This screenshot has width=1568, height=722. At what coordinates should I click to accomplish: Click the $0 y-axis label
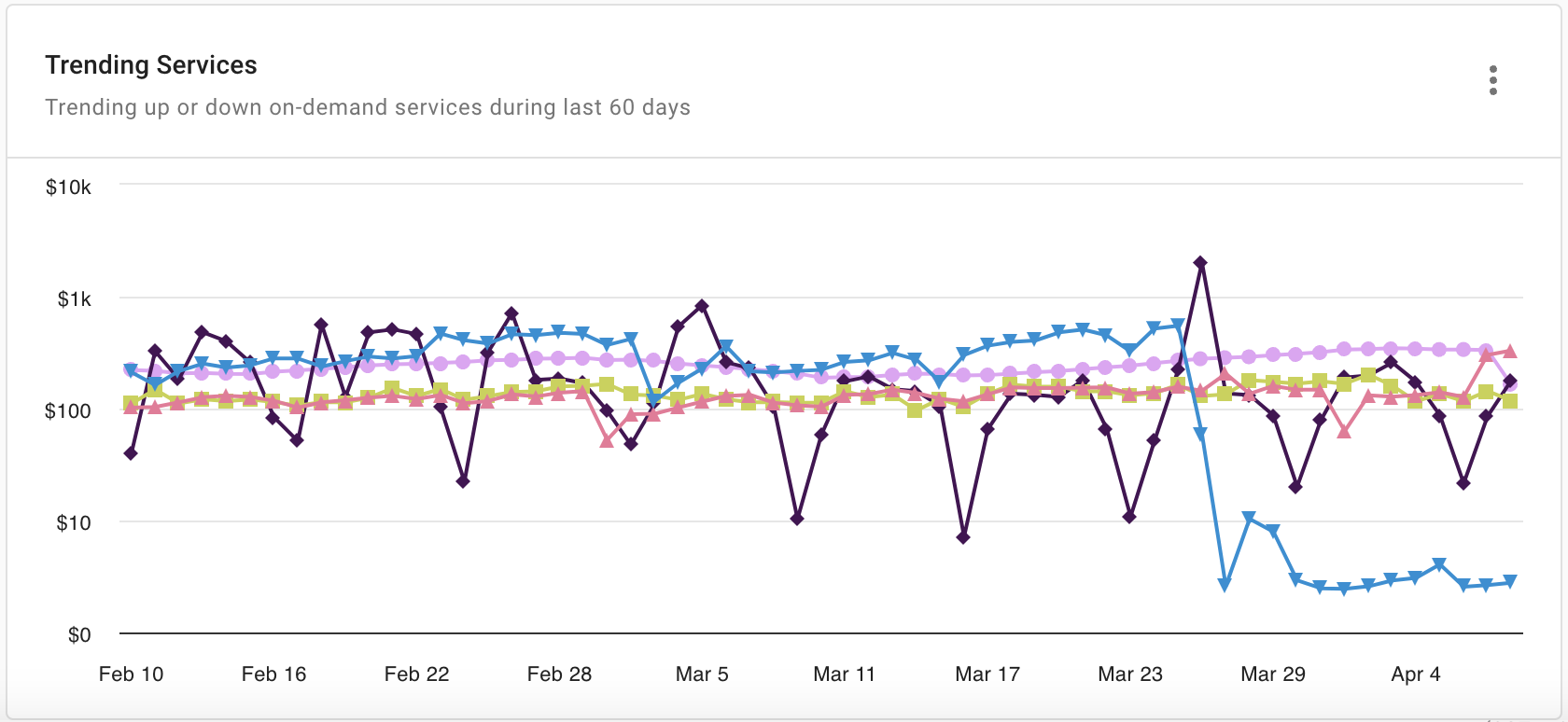pyautogui.click(x=79, y=635)
